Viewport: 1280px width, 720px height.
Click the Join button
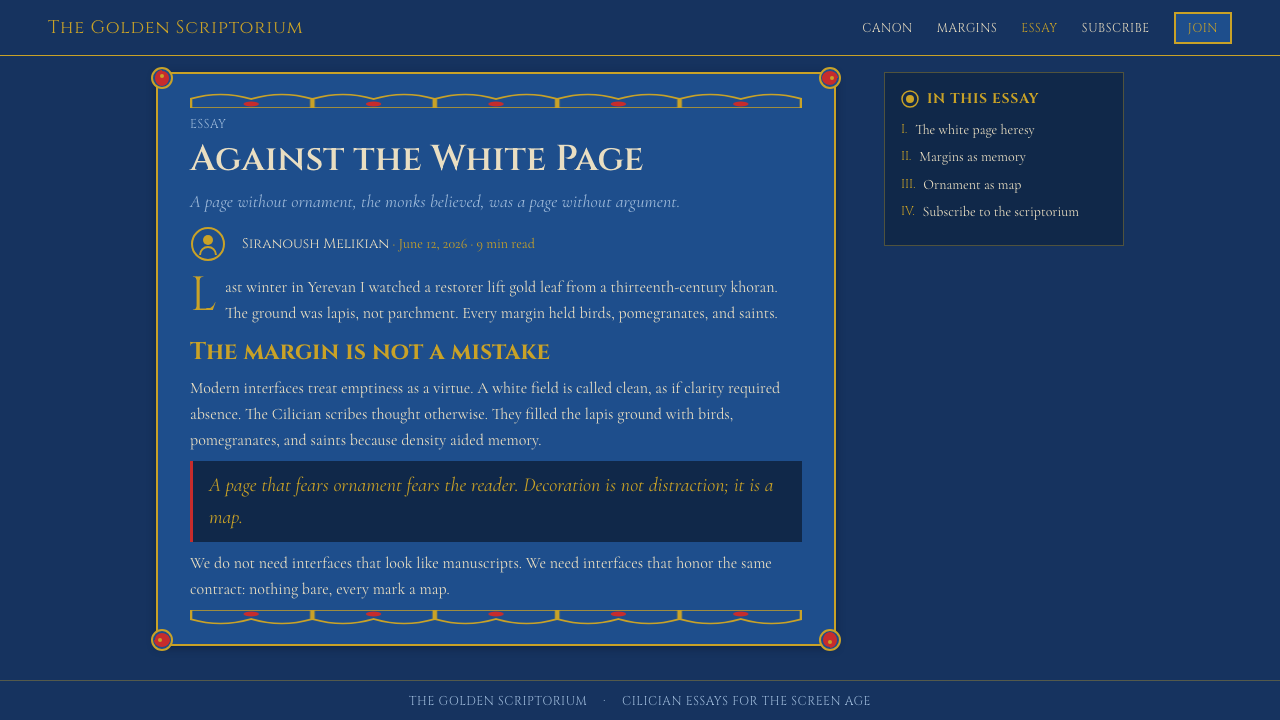pos(1202,28)
